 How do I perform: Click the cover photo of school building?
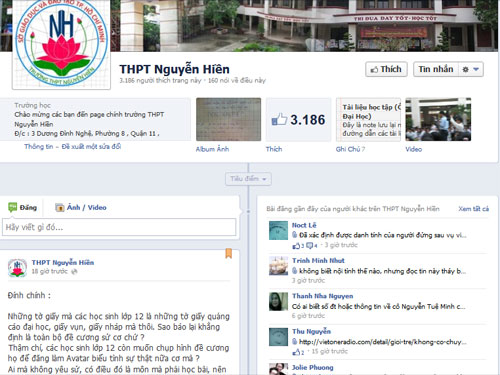coord(305,25)
